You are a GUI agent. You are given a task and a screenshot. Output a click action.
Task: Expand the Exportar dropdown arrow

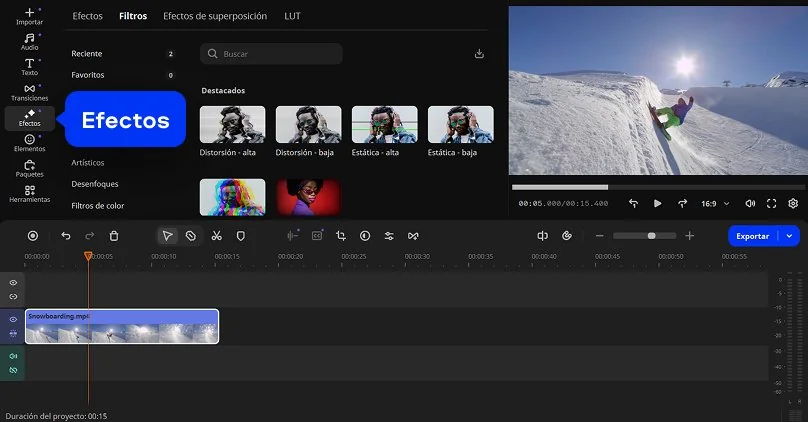(791, 236)
